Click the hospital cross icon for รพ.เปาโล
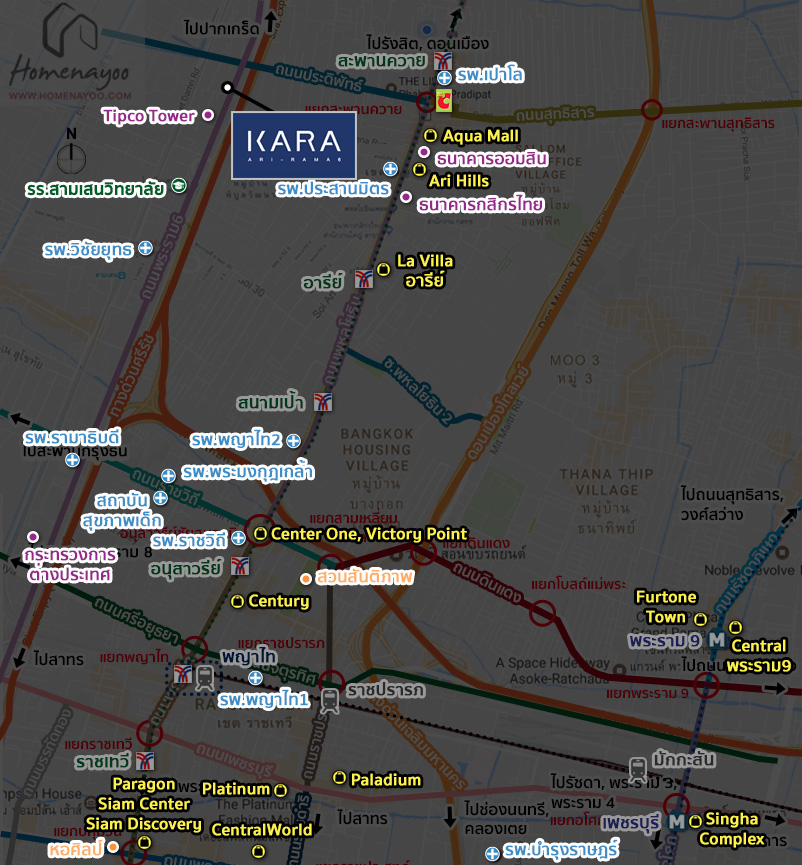802x865 pixels. pyautogui.click(x=444, y=76)
